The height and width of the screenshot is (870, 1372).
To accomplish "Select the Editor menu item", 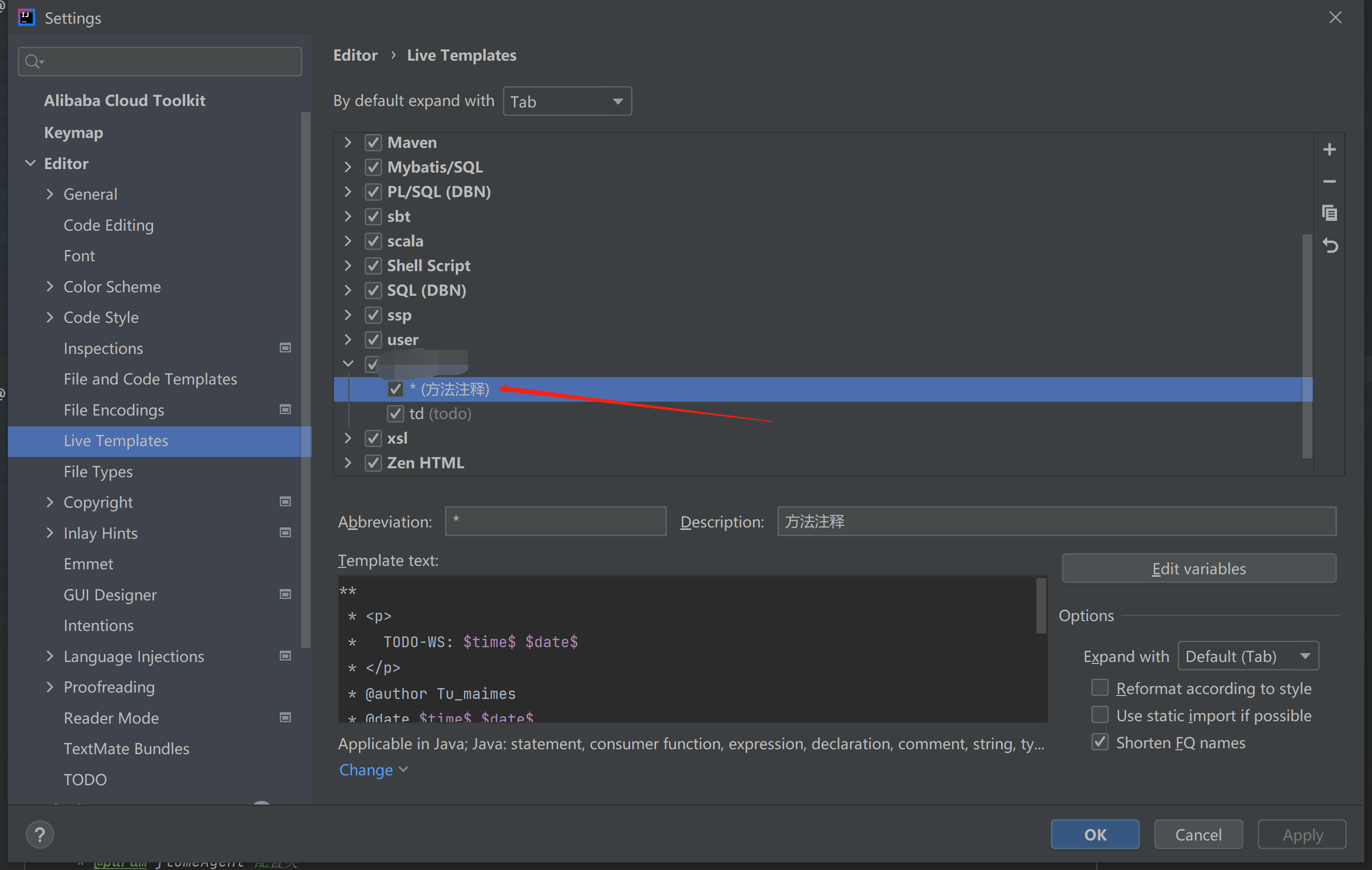I will pos(64,162).
